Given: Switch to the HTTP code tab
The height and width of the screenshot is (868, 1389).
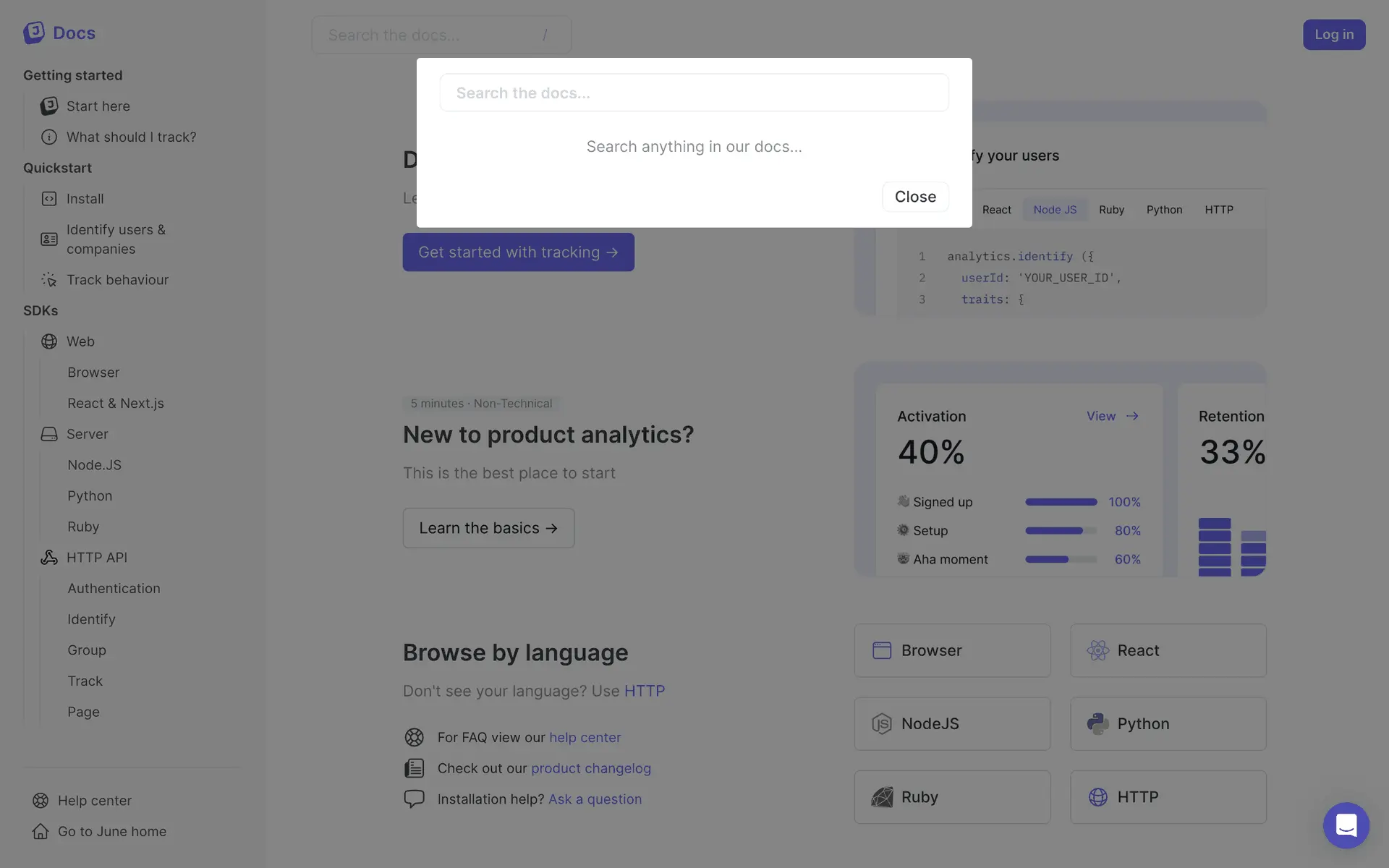Looking at the screenshot, I should tap(1218, 210).
